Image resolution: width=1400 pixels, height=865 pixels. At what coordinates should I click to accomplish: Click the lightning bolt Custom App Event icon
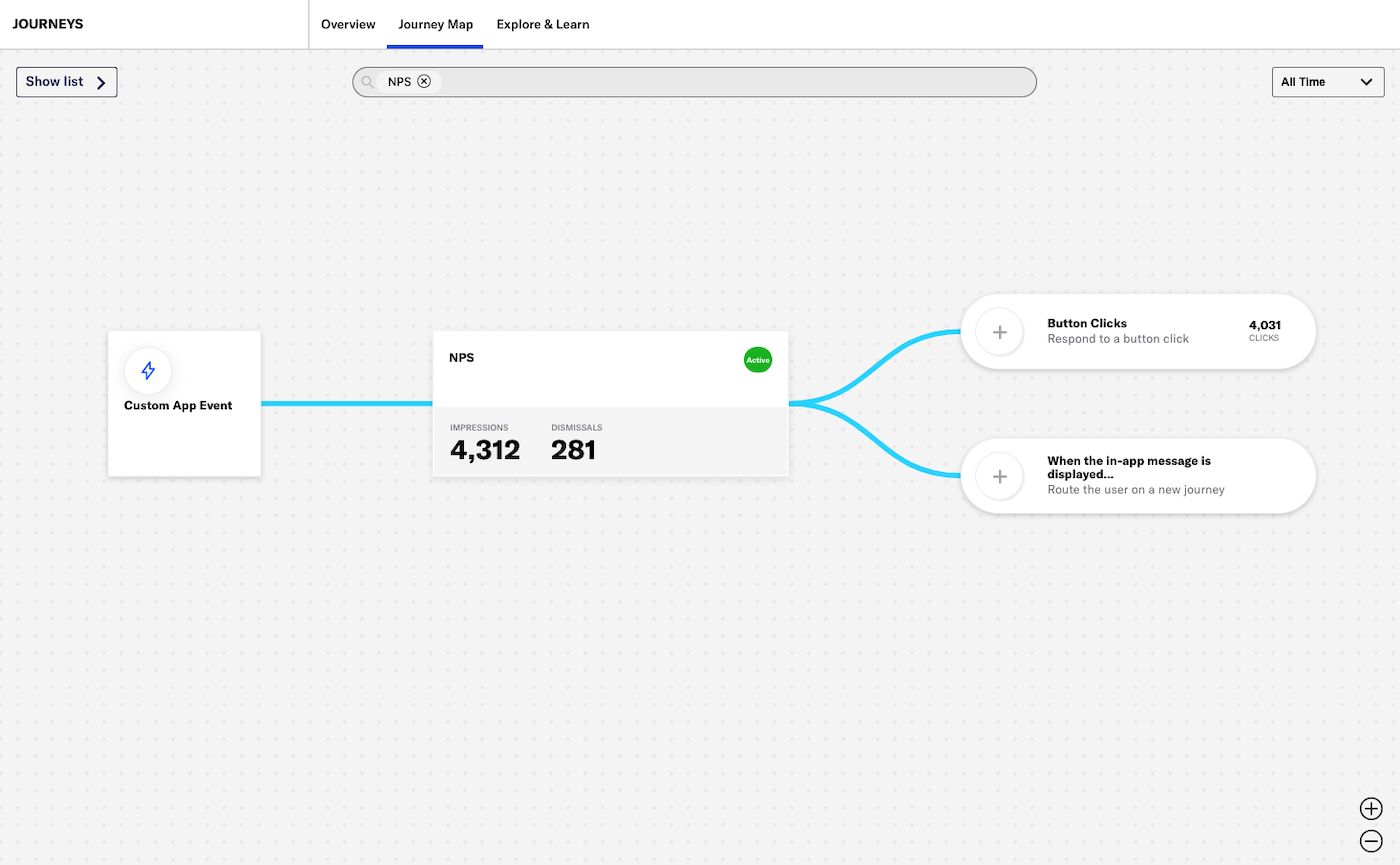pyautogui.click(x=148, y=371)
